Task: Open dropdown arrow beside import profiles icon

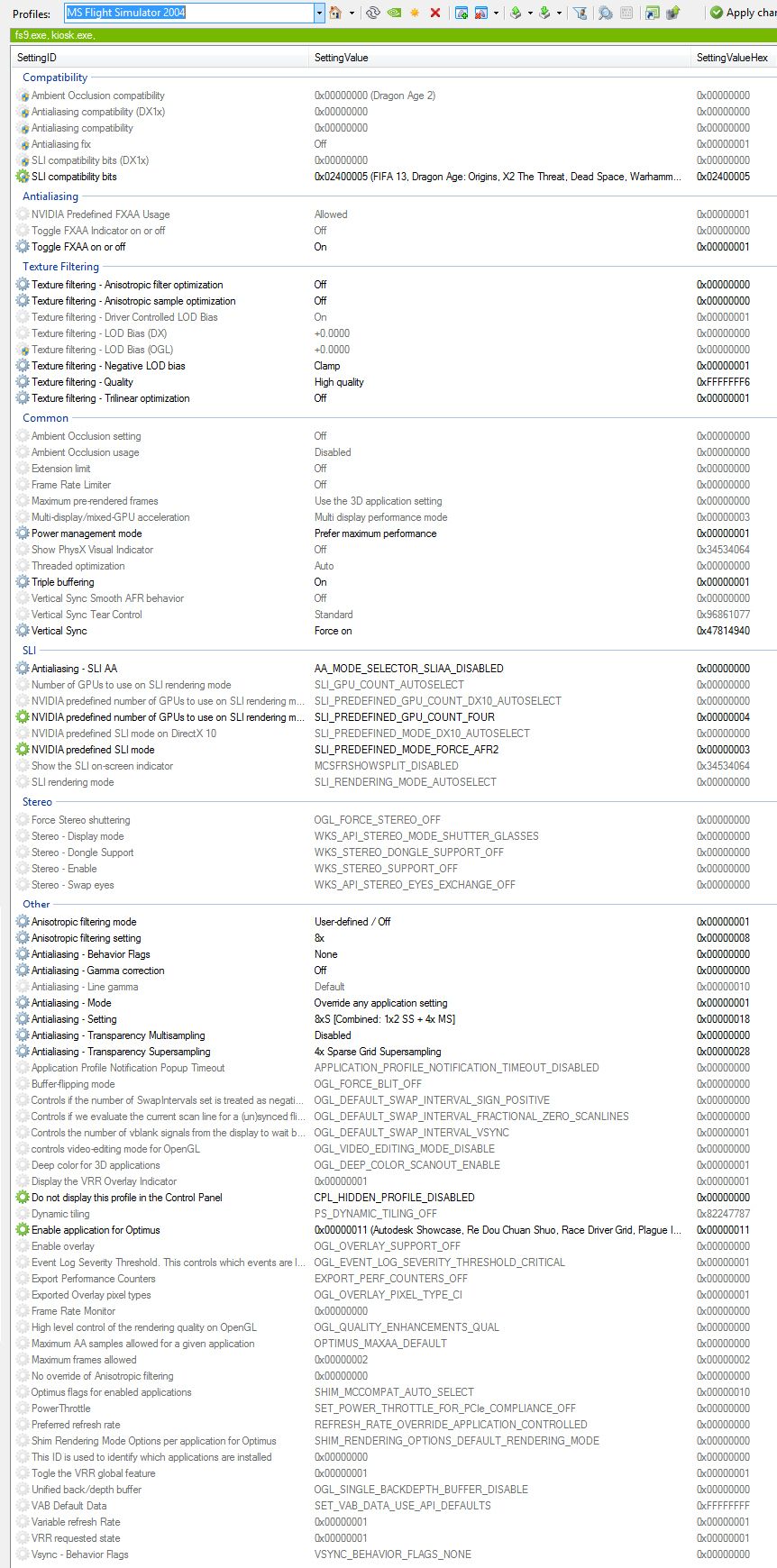Action: 559,13
